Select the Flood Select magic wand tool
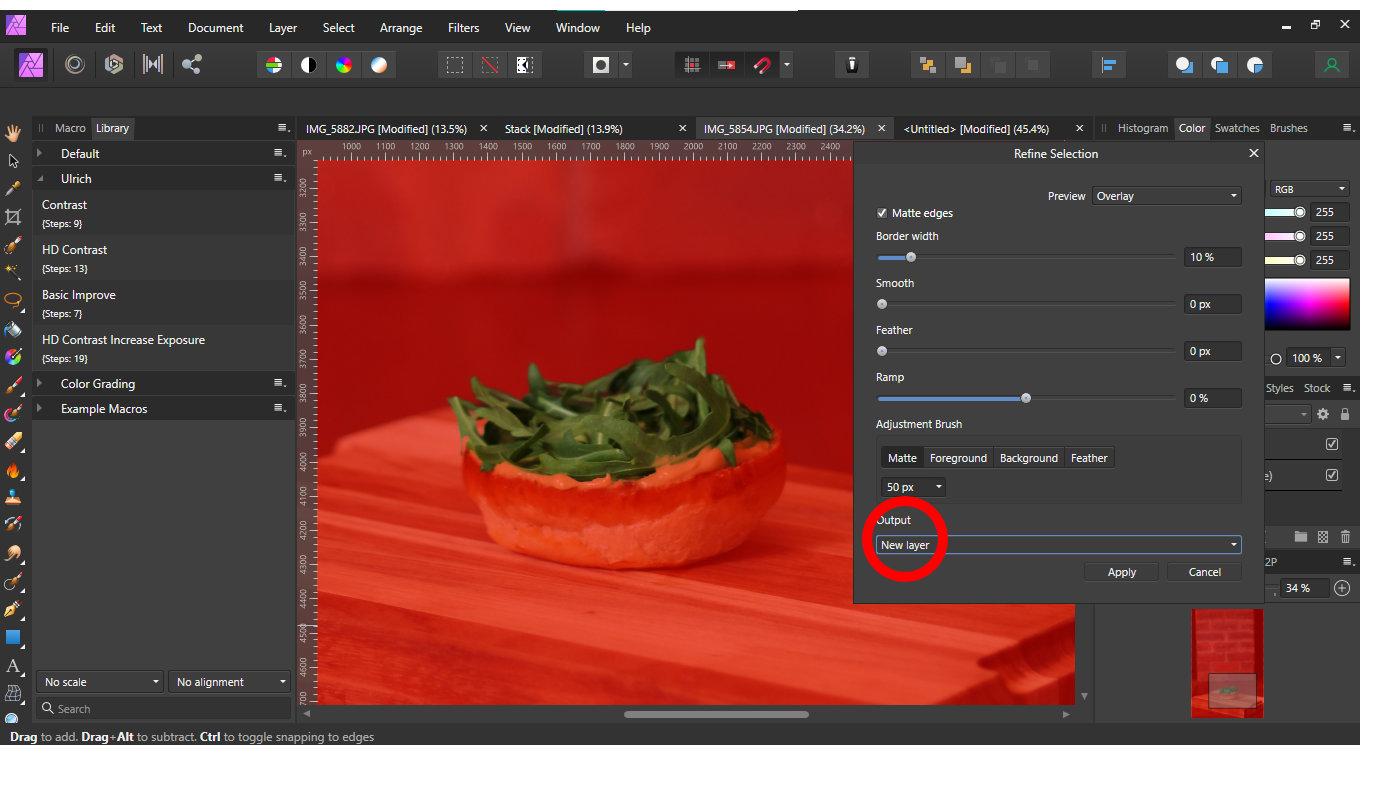Image resolution: width=1400 pixels, height=800 pixels. tap(13, 272)
